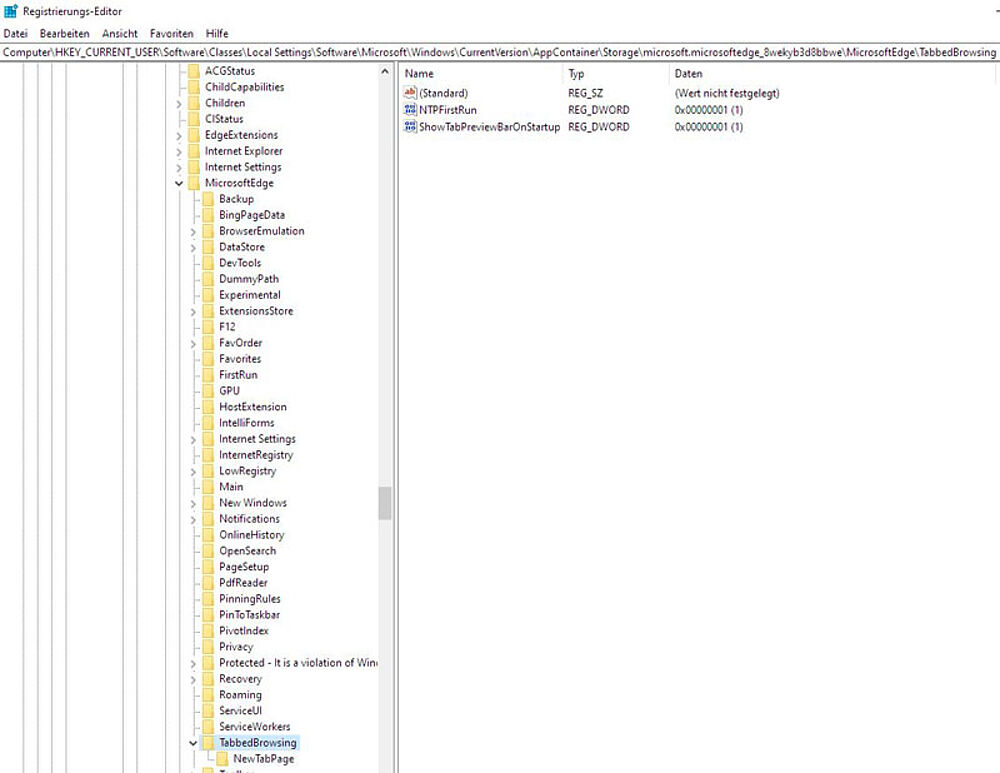
Task: Select the PageSetup key label
Action: point(244,567)
